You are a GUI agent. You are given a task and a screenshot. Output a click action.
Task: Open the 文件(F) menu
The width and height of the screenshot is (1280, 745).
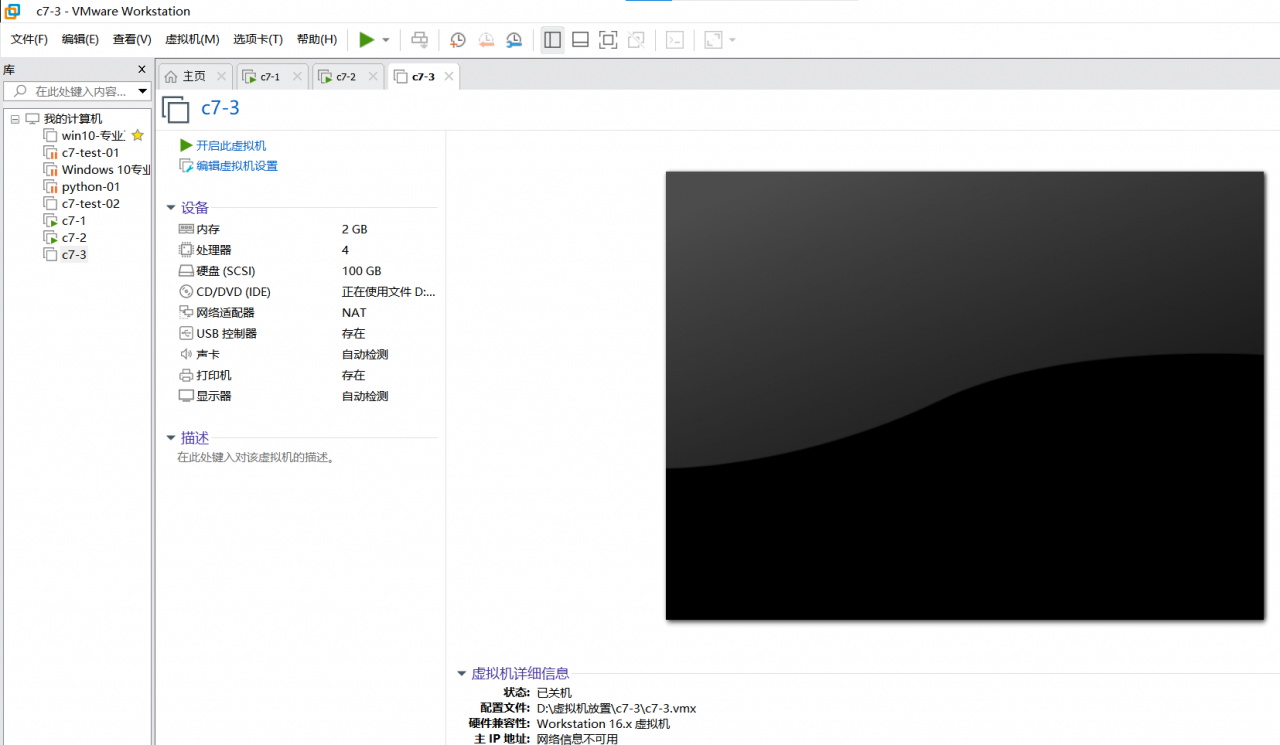[x=29, y=40]
